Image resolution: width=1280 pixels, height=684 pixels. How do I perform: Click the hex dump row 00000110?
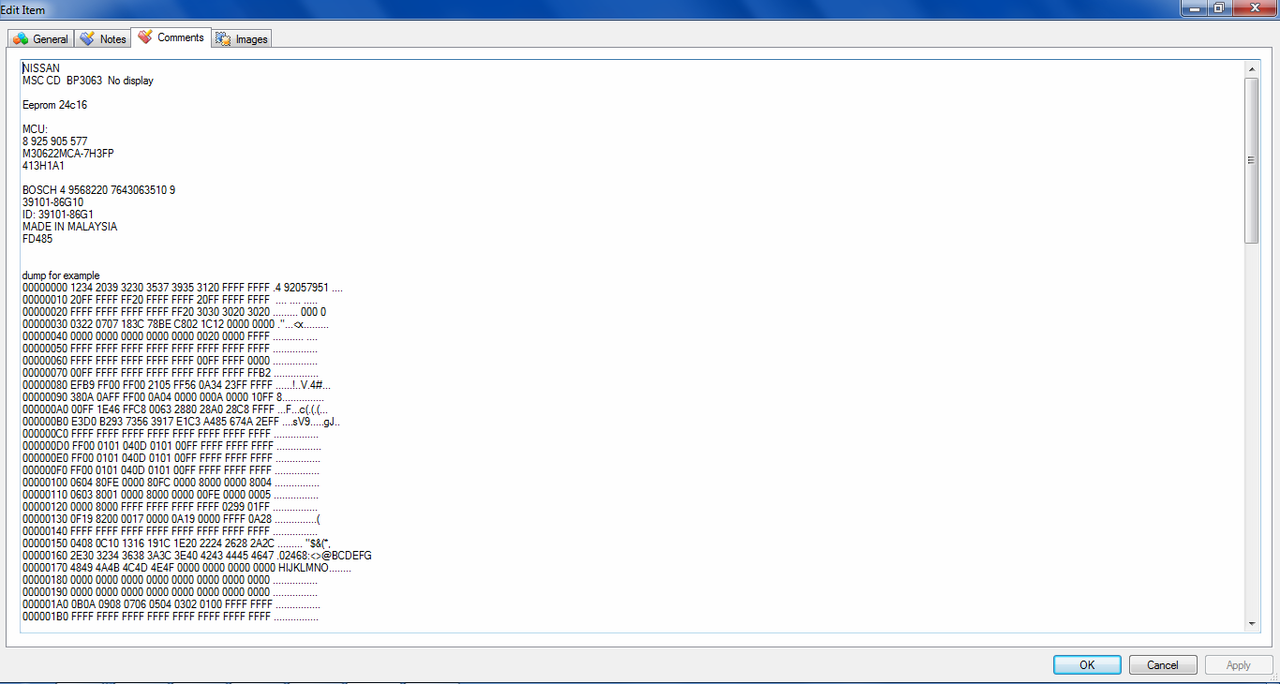point(171,494)
